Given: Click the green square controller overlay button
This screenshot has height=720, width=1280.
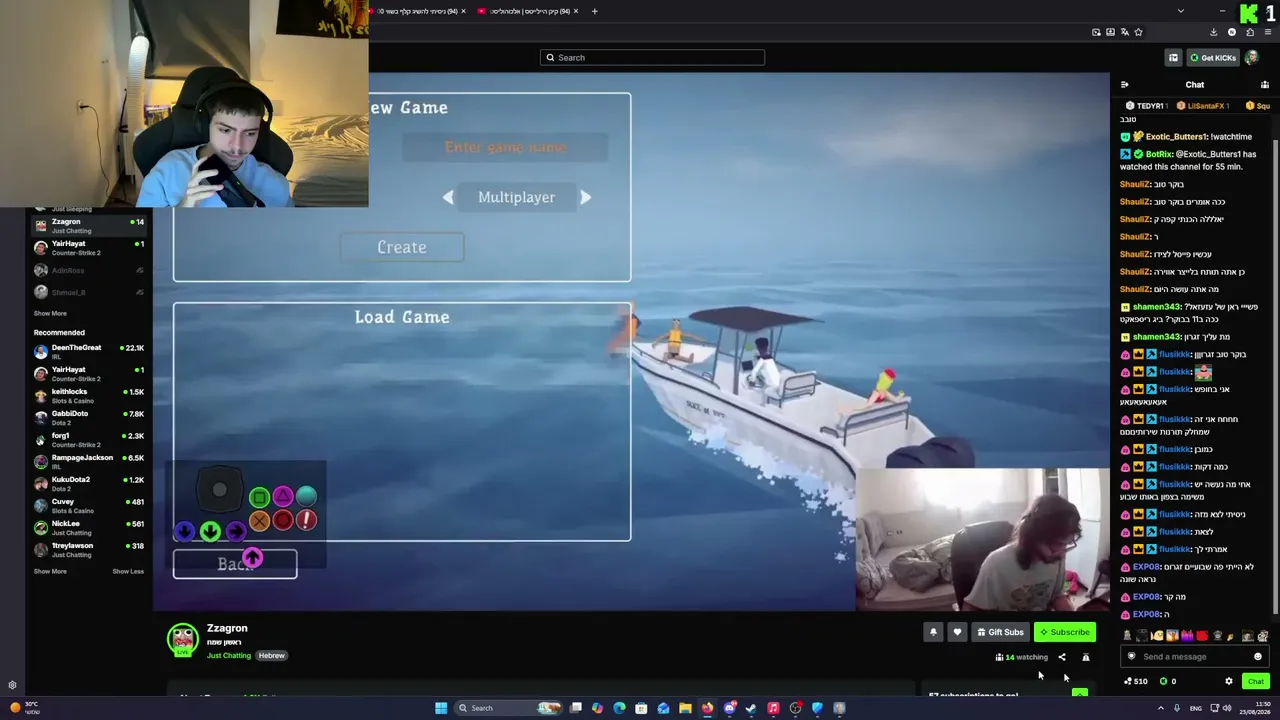Looking at the screenshot, I should point(259,497).
